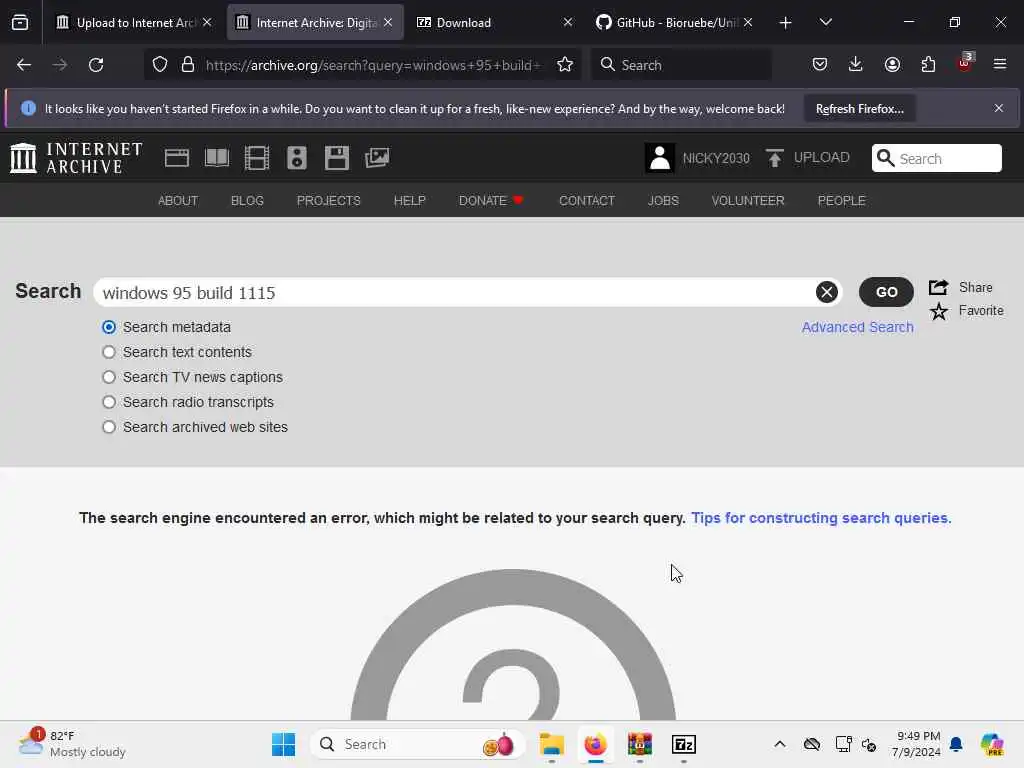Open Firefox downloads panel
Viewport: 1024px width, 768px height.
[856, 65]
